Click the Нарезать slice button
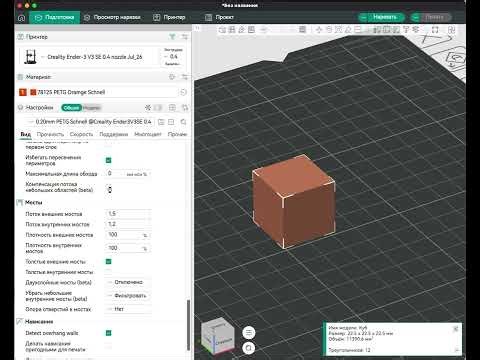Screen dimensions: 480x360 click(x=385, y=17)
